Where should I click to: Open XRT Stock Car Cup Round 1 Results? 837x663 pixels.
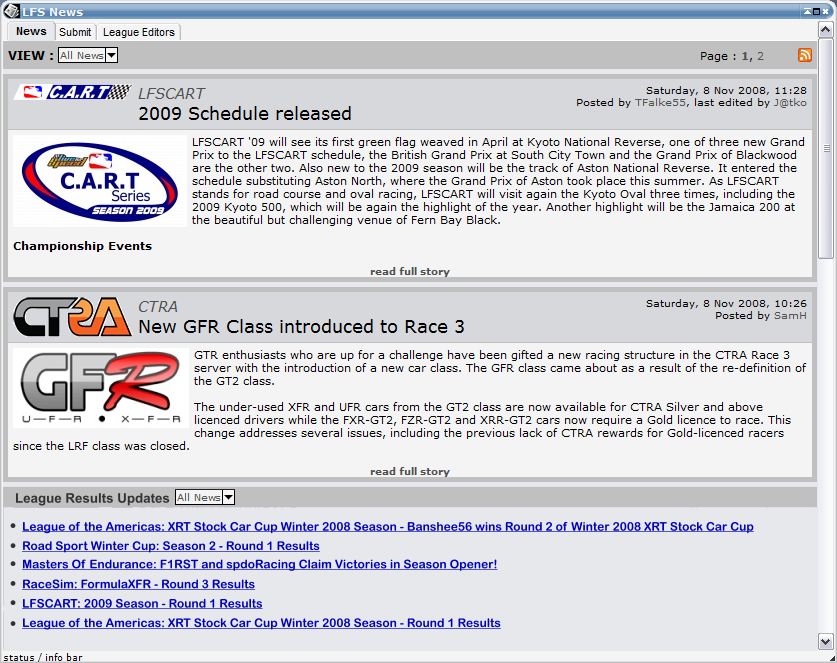[x=261, y=622]
